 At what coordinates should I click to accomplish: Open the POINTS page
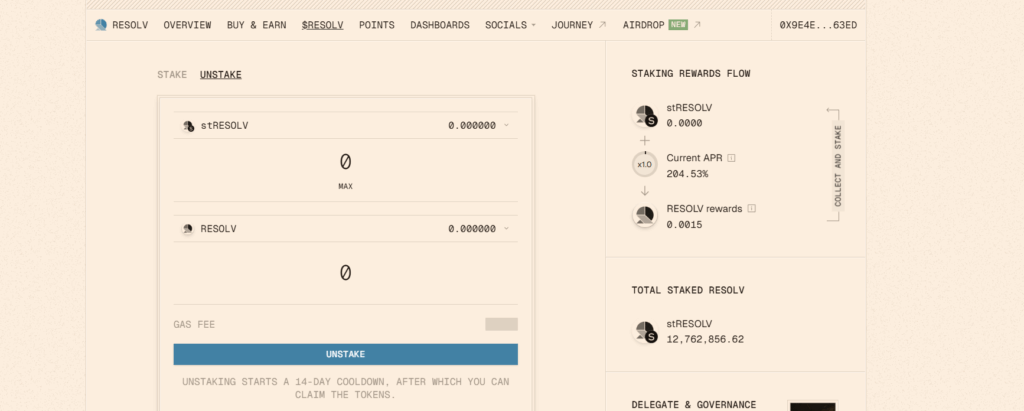pyautogui.click(x=377, y=25)
